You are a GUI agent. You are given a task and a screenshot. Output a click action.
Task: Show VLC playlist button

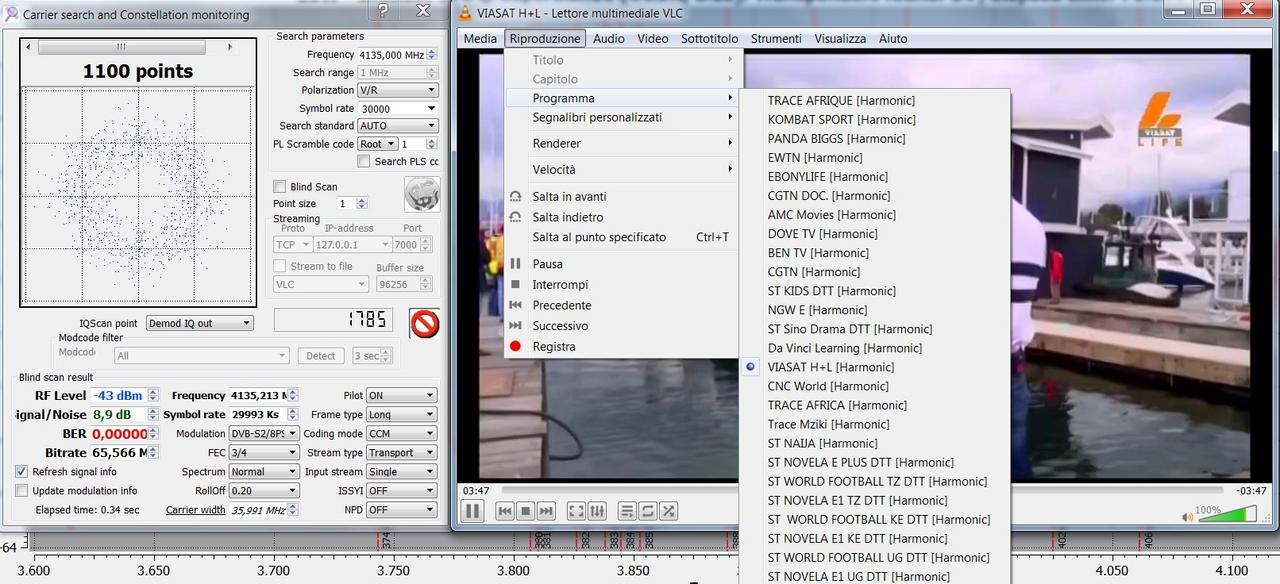pos(627,511)
